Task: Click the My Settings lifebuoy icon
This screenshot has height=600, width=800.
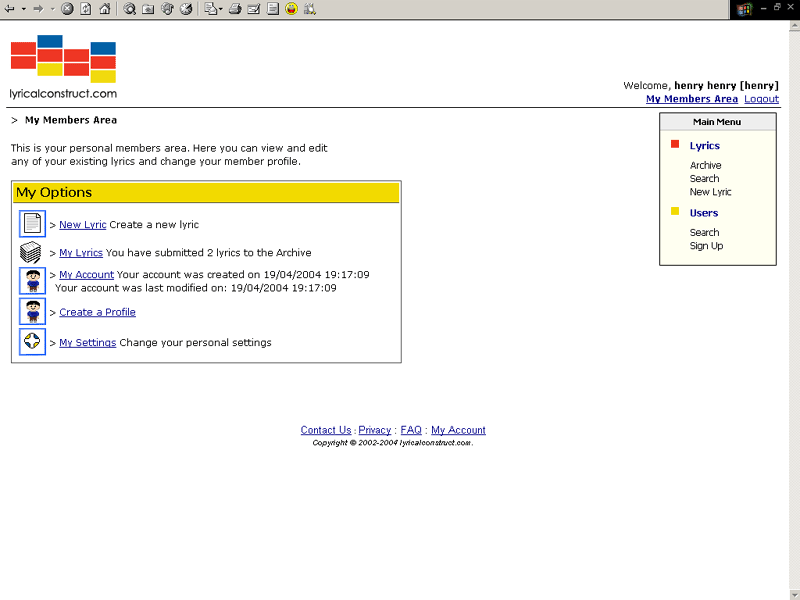Action: tap(33, 341)
